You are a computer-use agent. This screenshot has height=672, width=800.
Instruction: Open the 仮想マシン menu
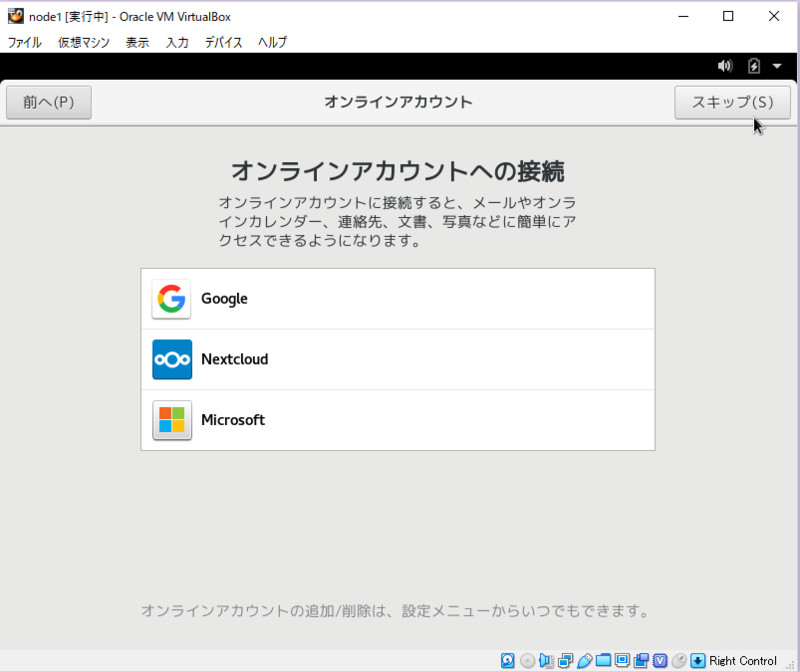tap(84, 42)
